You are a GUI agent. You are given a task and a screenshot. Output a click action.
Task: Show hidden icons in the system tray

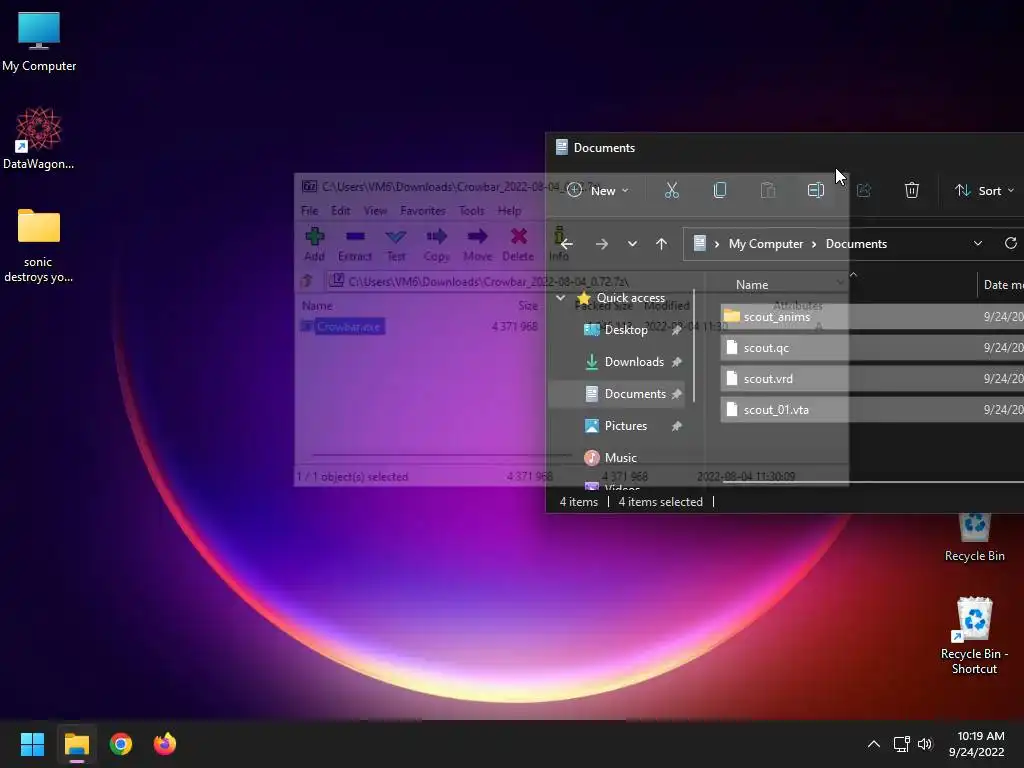(874, 744)
